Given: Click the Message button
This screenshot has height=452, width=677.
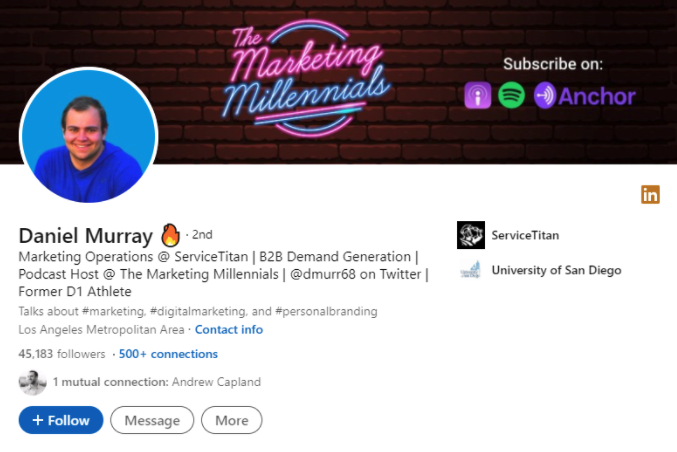Looking at the screenshot, I should [152, 420].
